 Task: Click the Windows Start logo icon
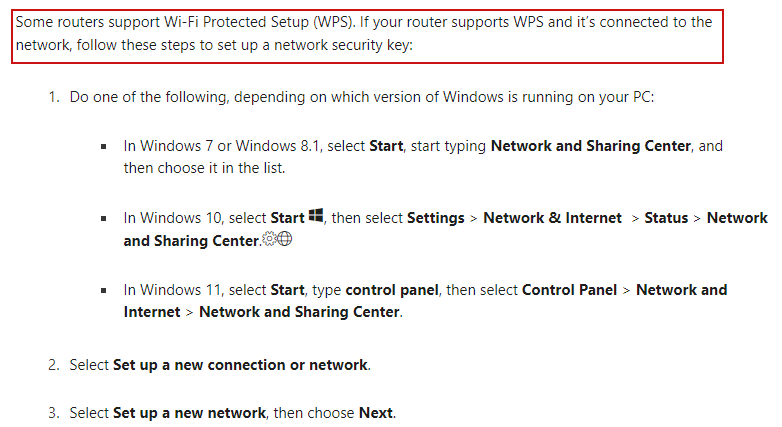click(x=316, y=215)
